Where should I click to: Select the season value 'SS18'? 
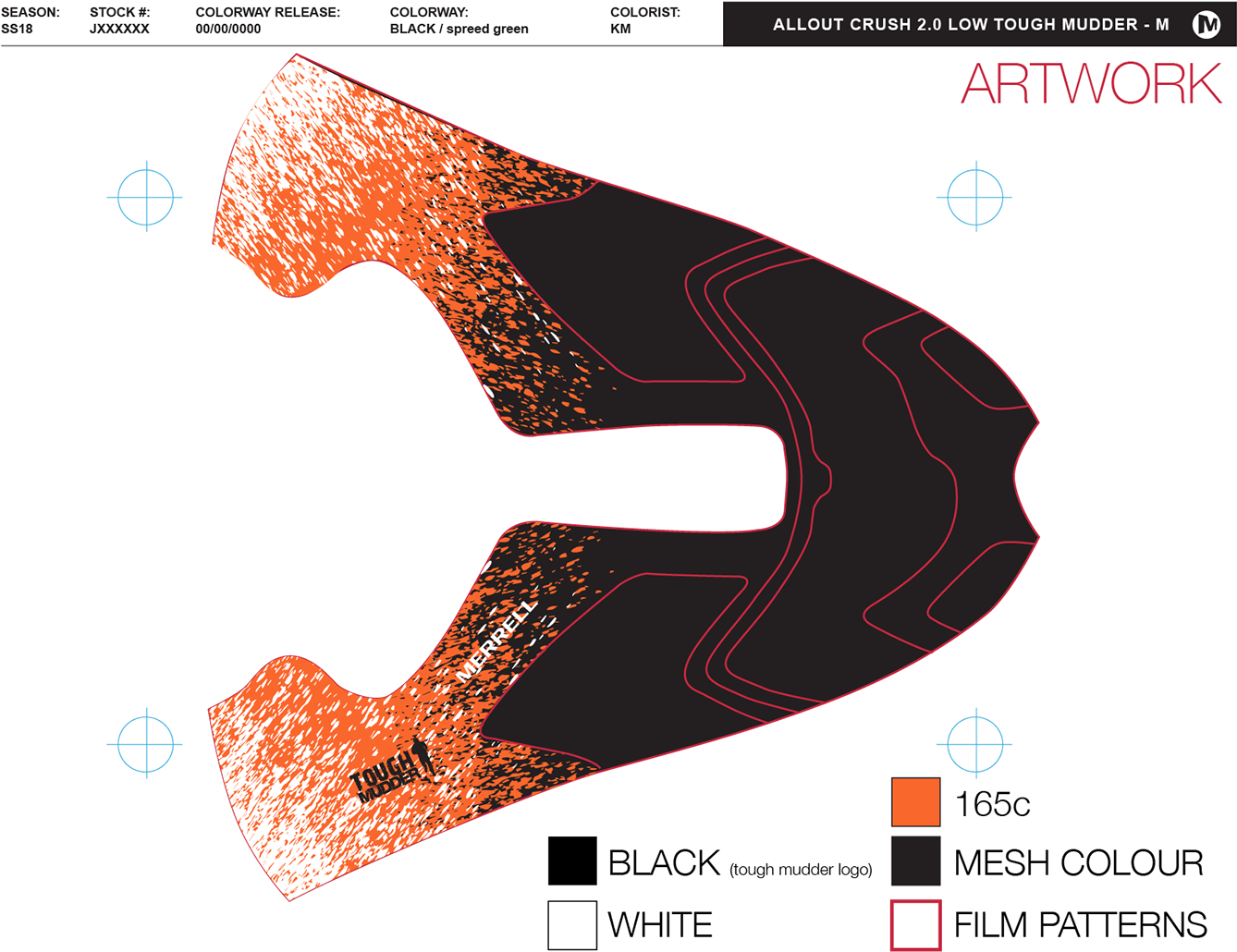(17, 29)
